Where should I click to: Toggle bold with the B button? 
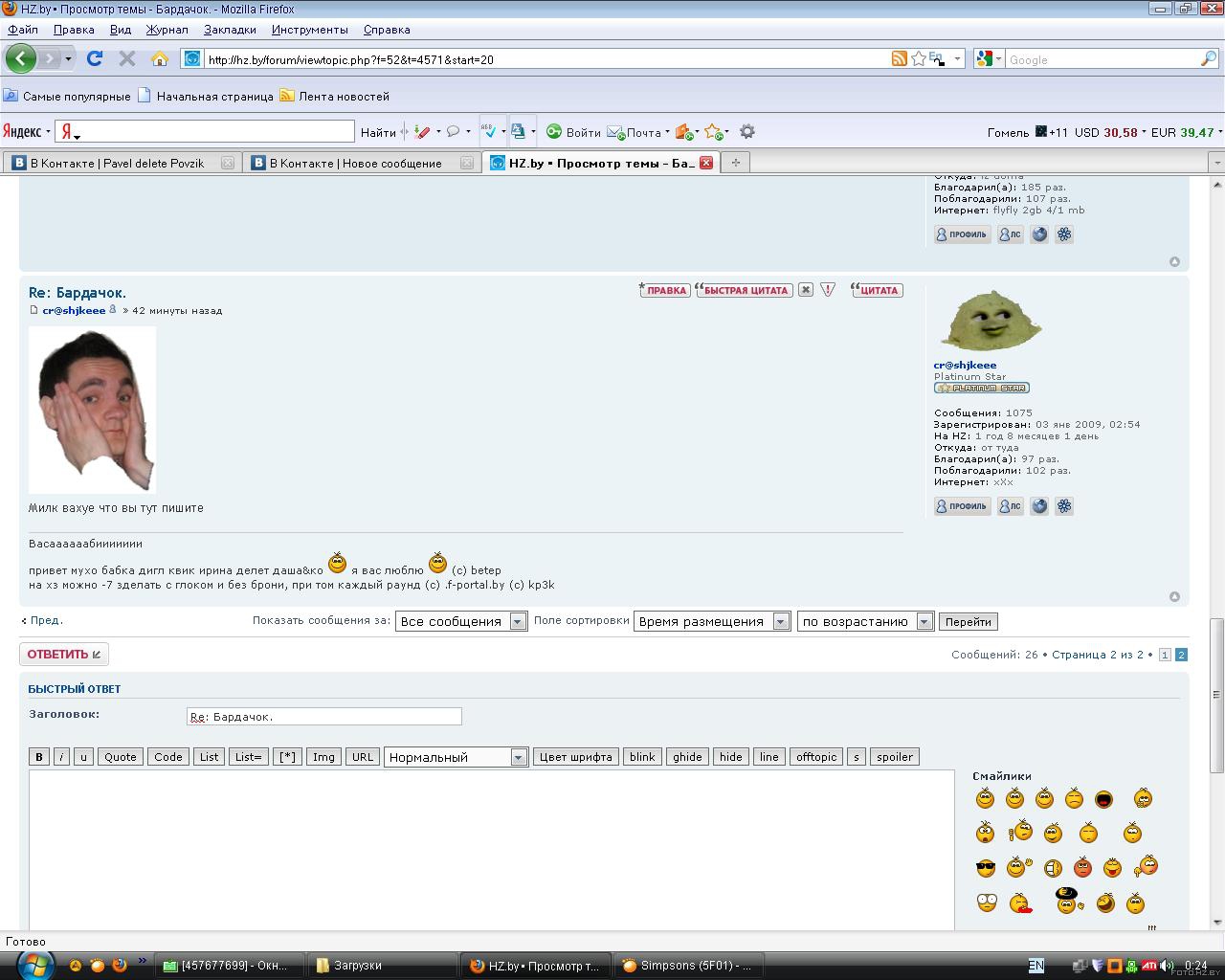point(39,757)
